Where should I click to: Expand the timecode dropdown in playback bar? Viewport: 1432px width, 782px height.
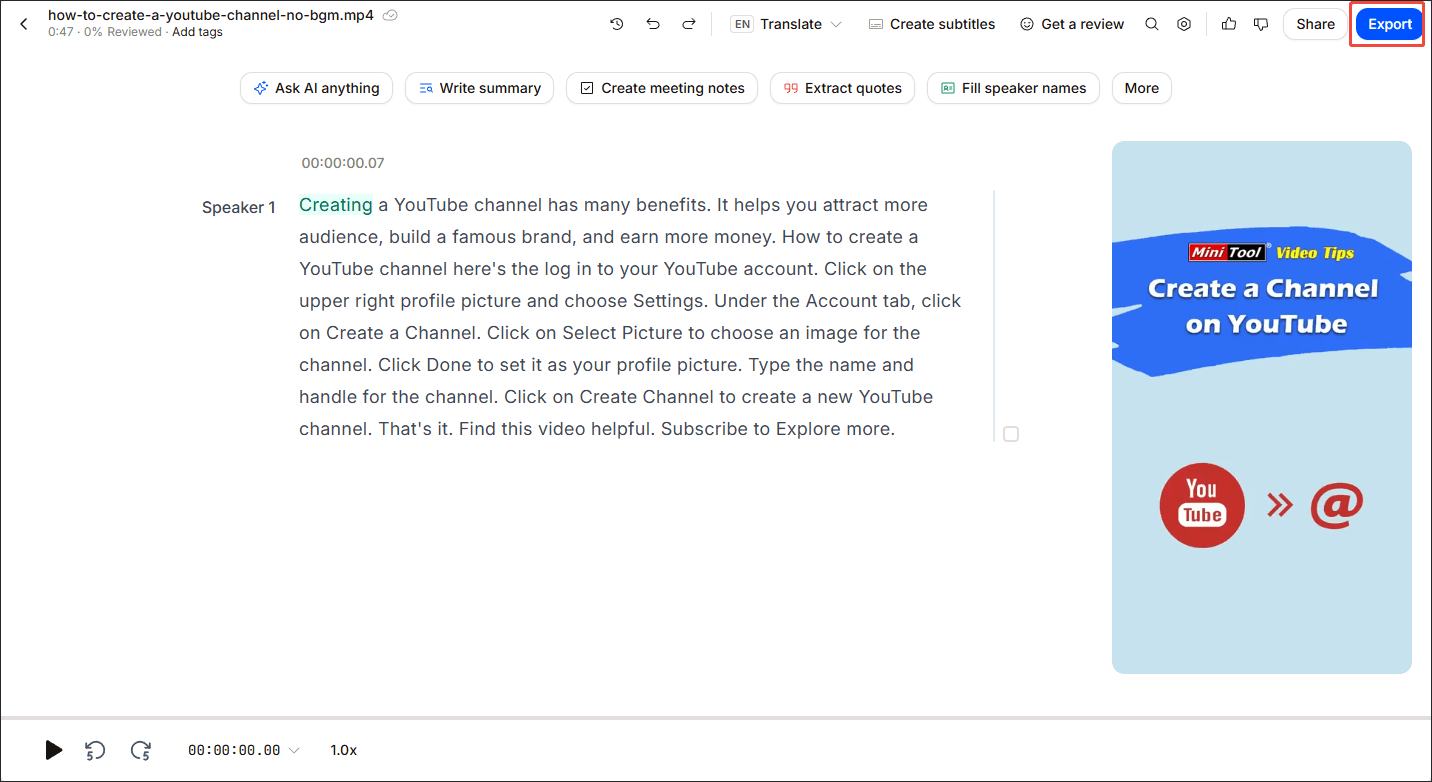(x=294, y=749)
